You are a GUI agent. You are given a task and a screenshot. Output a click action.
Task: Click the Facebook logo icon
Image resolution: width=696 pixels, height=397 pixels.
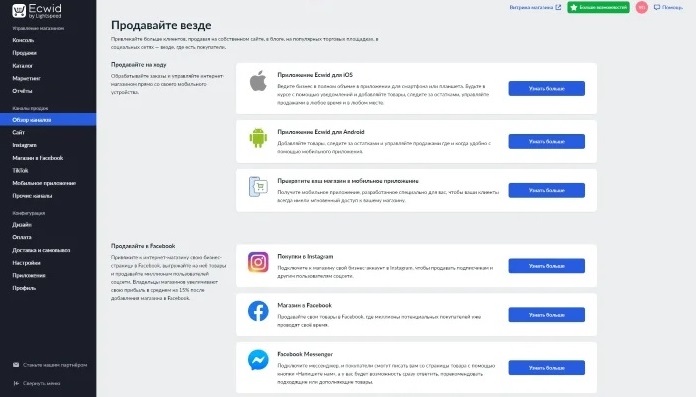[x=258, y=311]
